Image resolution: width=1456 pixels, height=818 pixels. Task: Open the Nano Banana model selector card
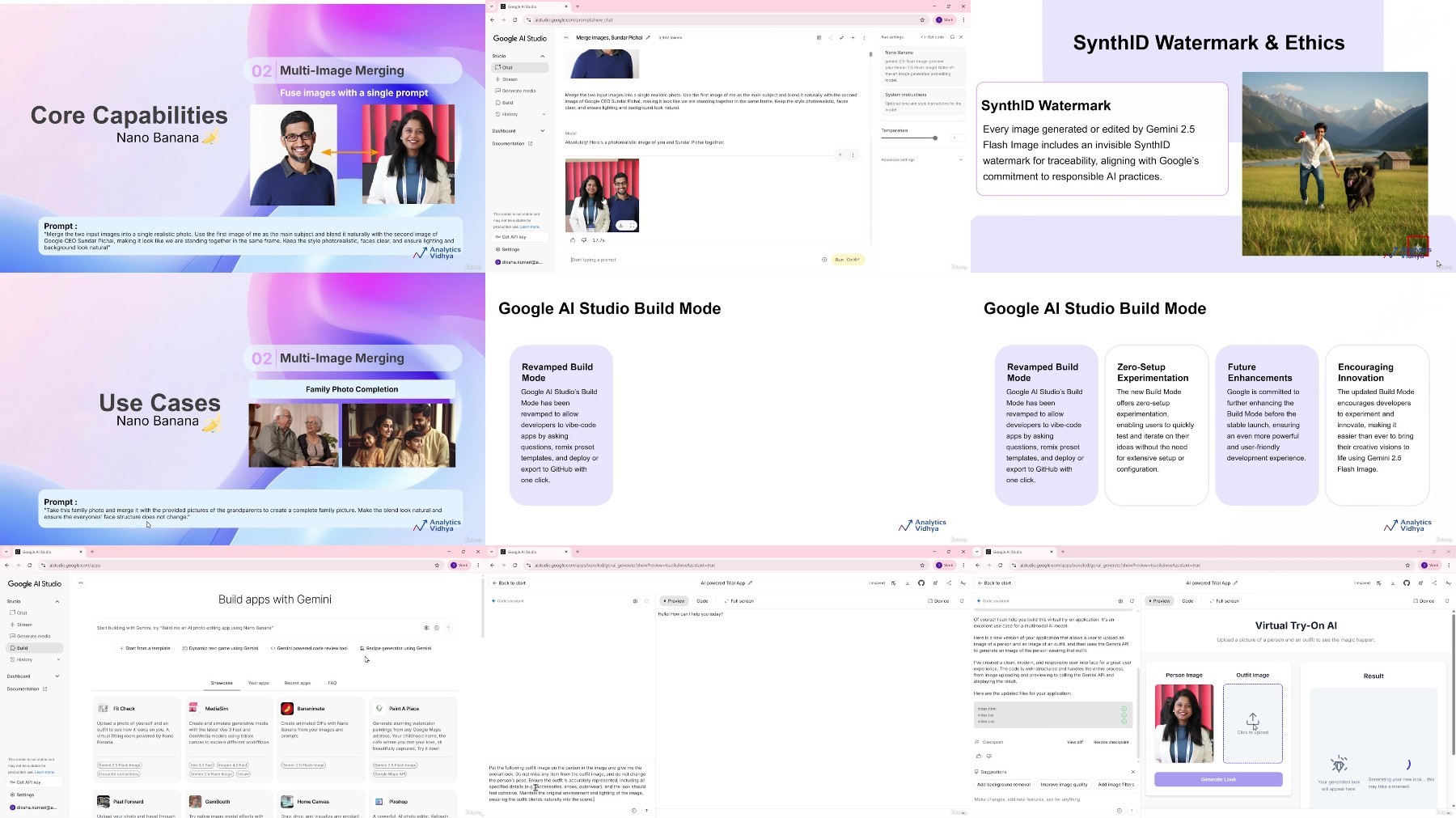click(923, 66)
